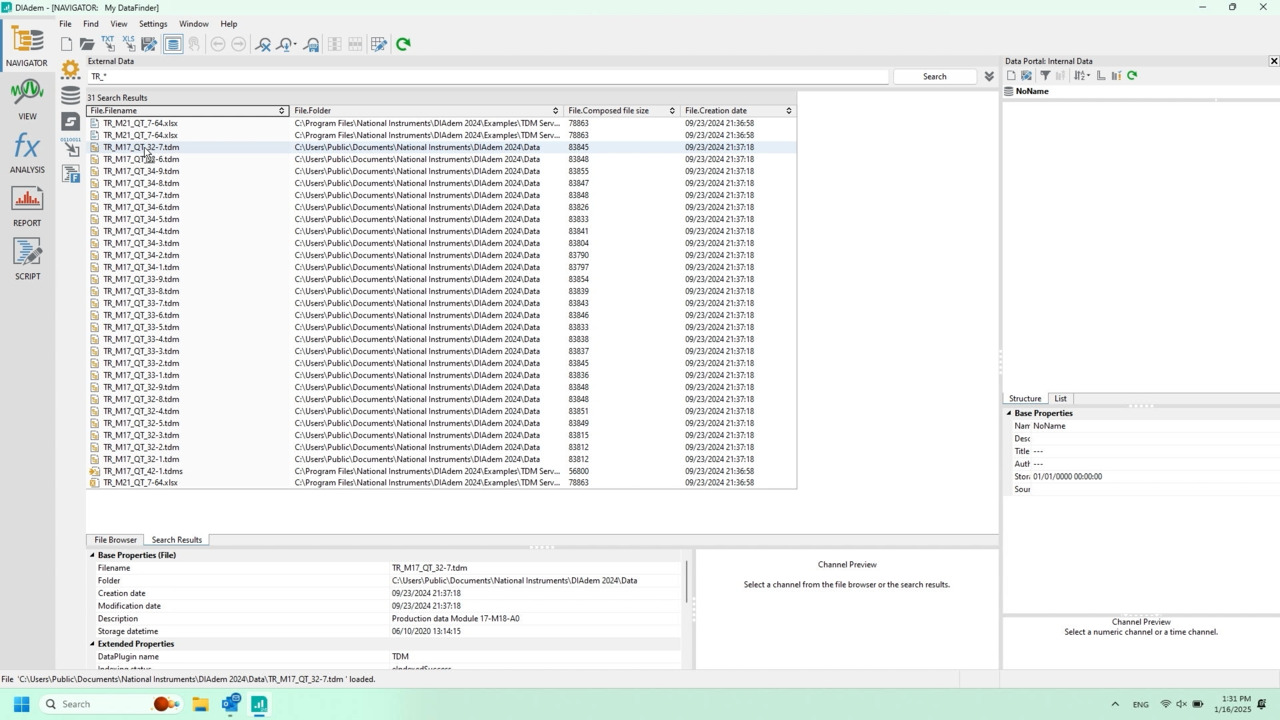This screenshot has width=1280, height=720.
Task: Click the load search magnifier icon
Action: (287, 44)
